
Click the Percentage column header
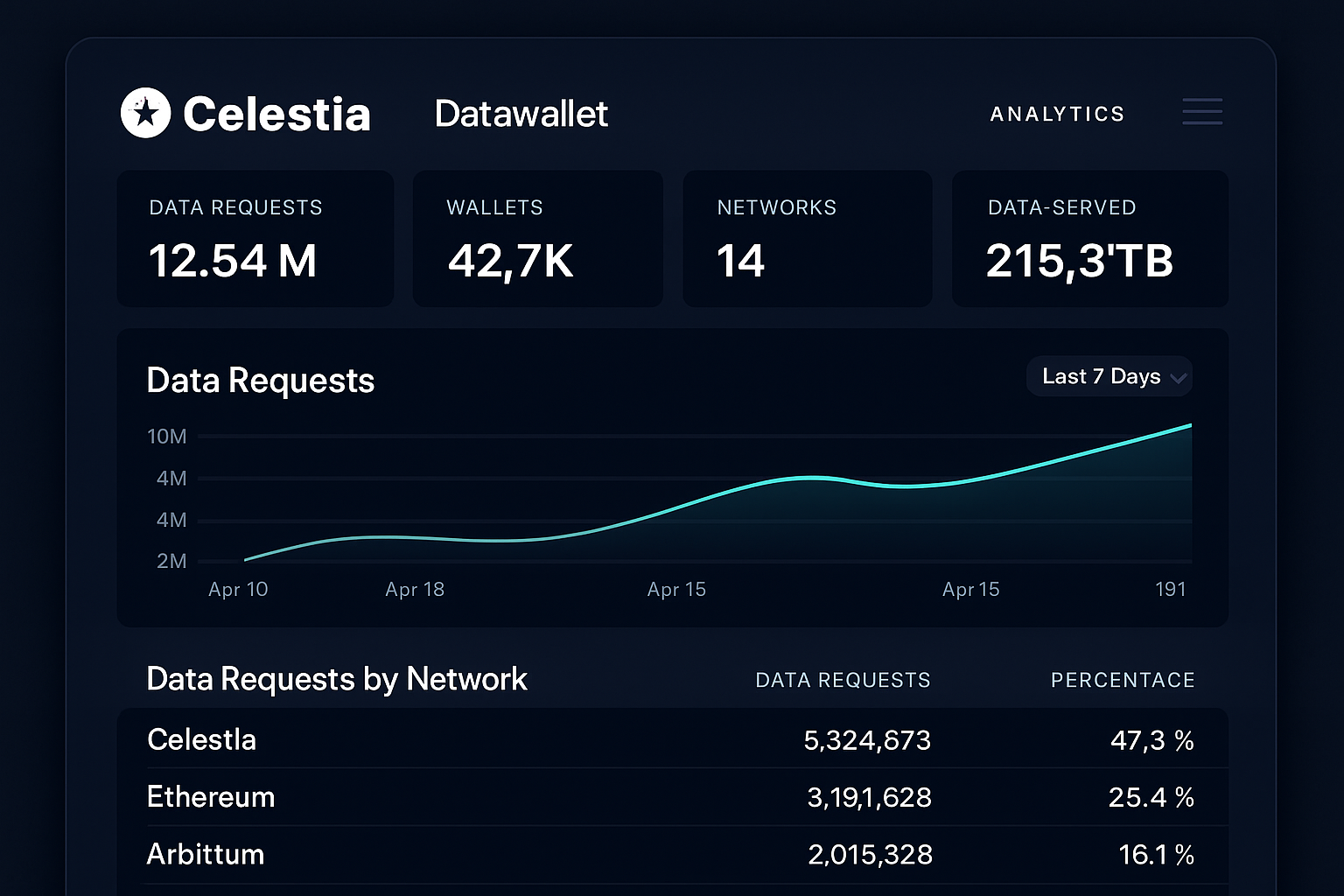(x=1123, y=680)
